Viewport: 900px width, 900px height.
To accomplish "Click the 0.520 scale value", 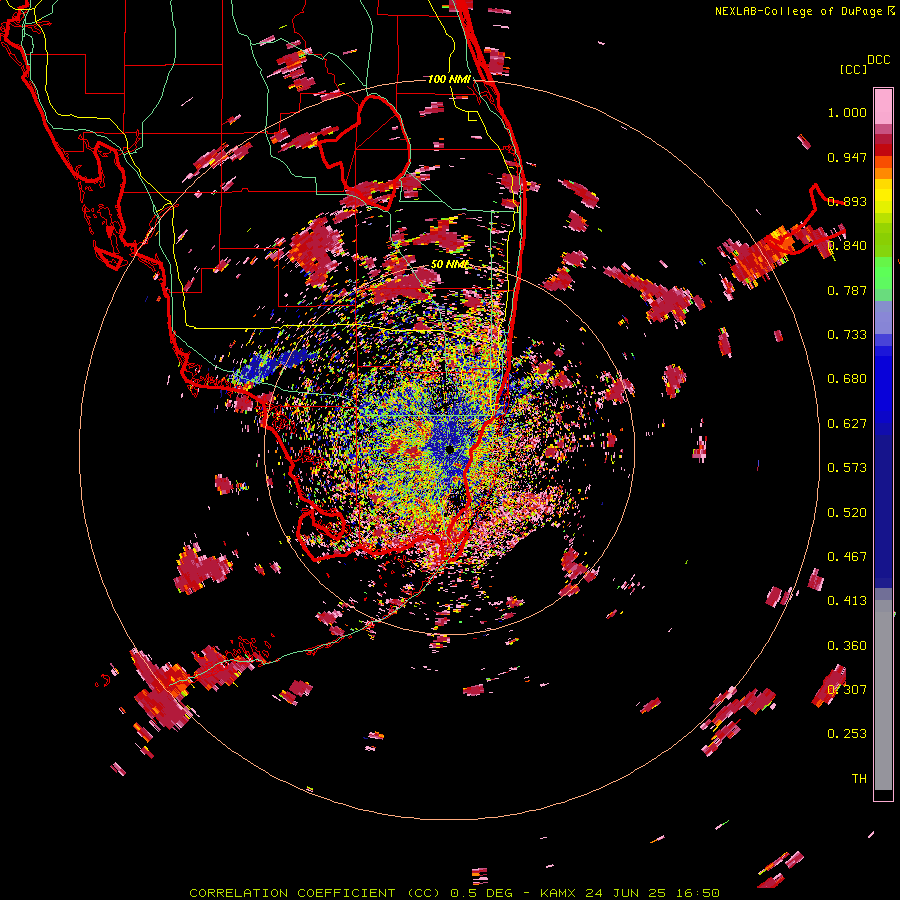I will click(x=847, y=513).
